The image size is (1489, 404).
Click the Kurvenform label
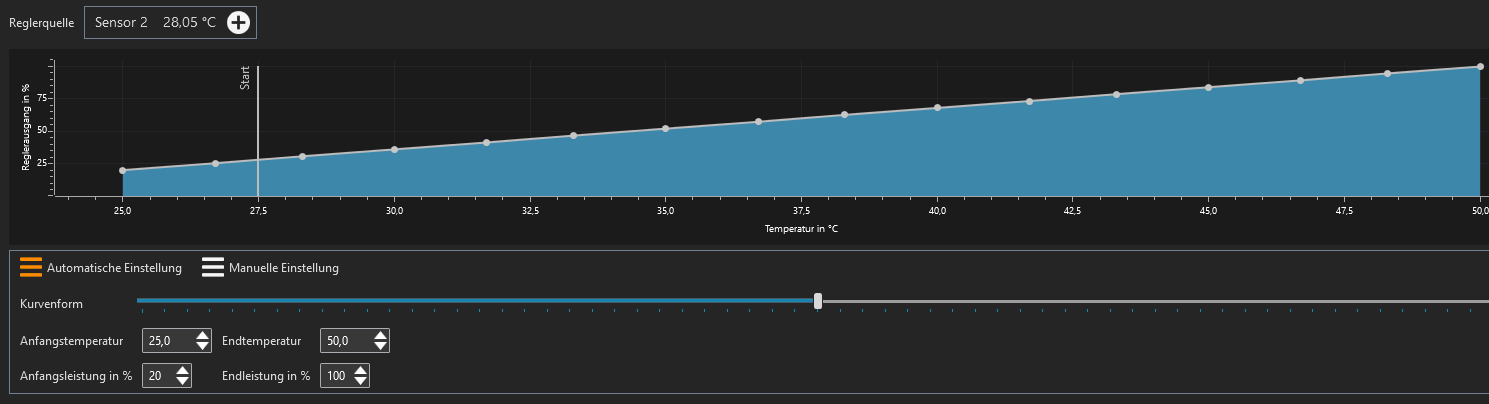tap(51, 303)
